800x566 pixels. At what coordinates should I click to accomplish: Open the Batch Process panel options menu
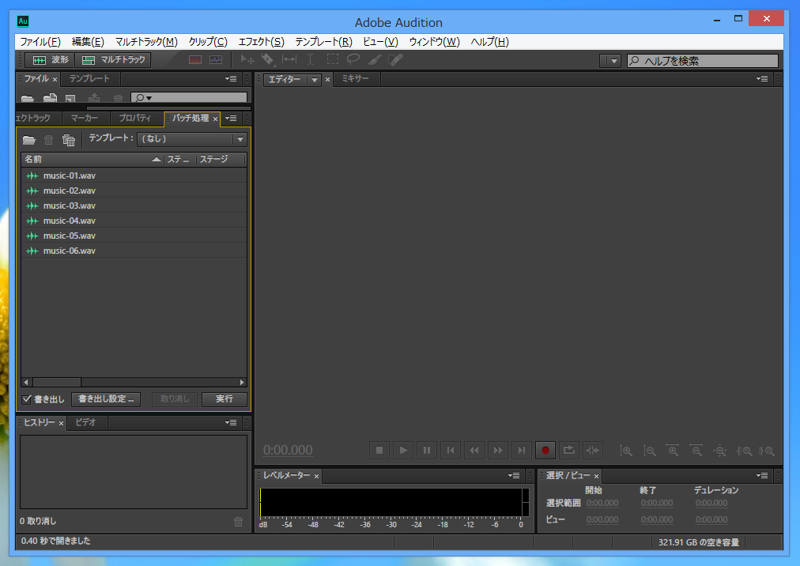tap(231, 118)
